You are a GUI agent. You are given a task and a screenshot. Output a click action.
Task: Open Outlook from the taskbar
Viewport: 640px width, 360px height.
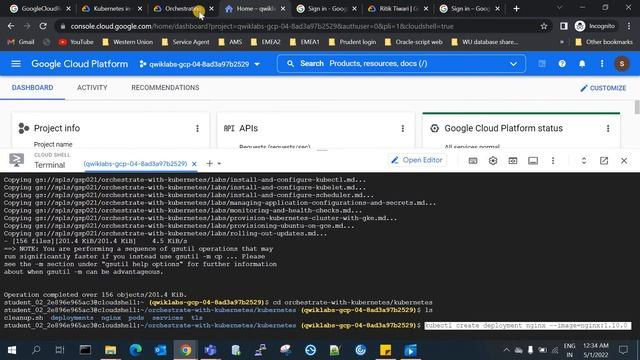pyautogui.click(x=160, y=350)
